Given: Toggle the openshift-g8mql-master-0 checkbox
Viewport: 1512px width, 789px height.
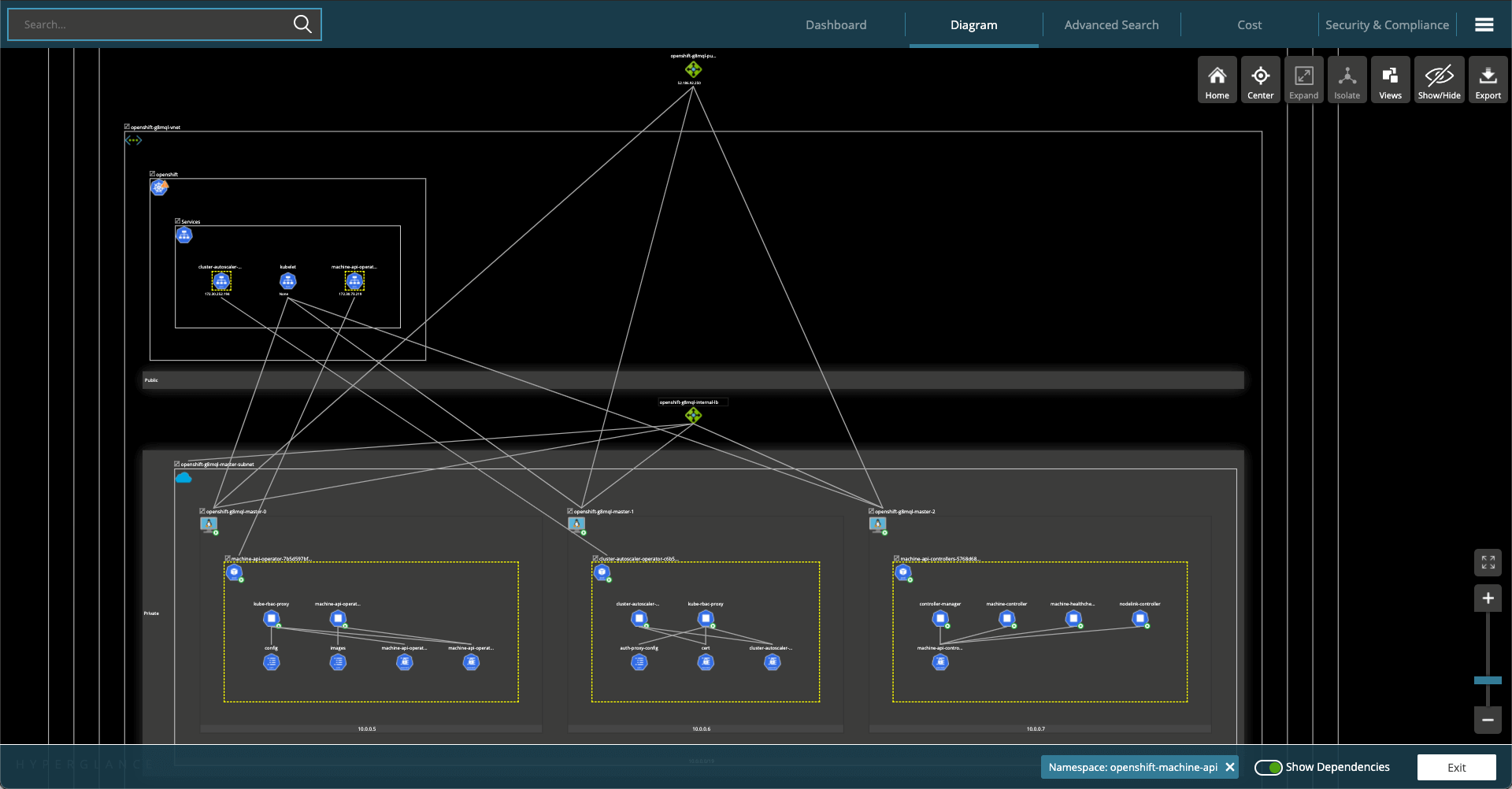Looking at the screenshot, I should 202,511.
